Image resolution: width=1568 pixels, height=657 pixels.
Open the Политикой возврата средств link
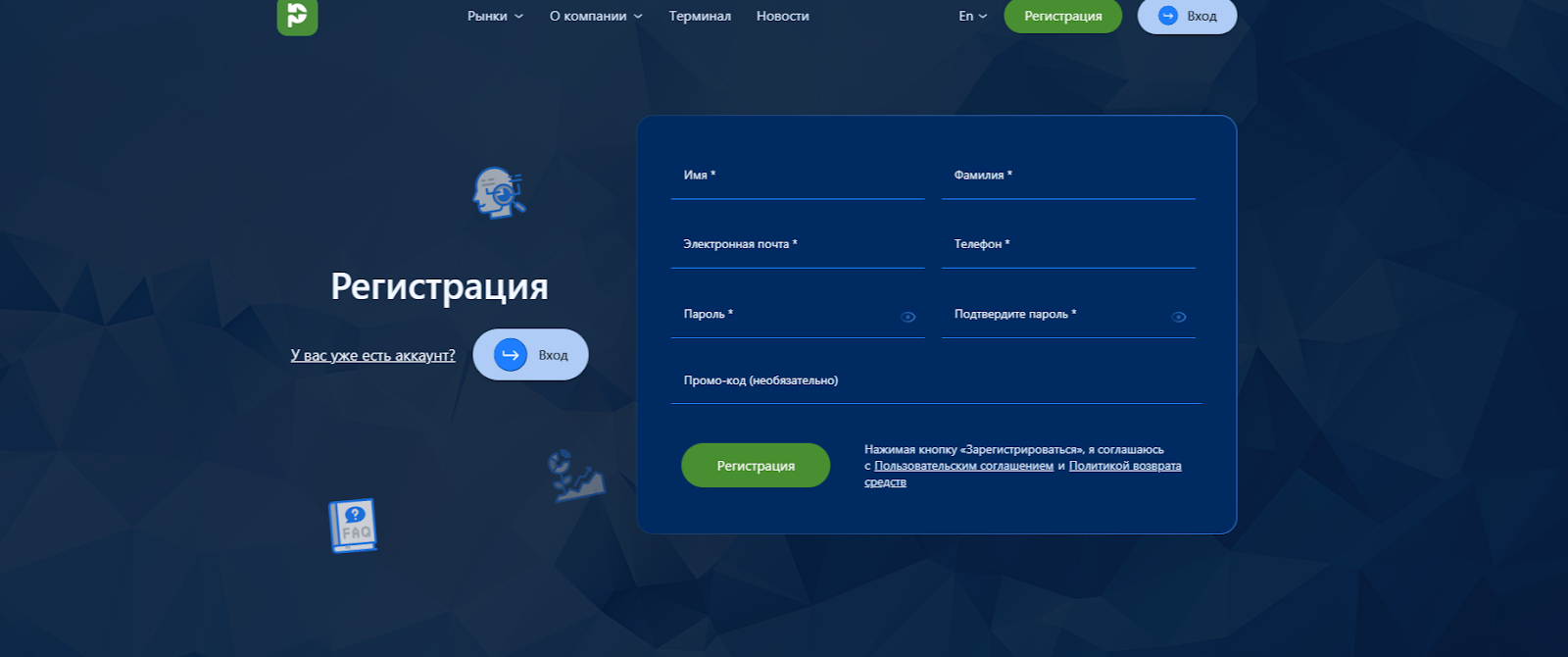(1023, 474)
